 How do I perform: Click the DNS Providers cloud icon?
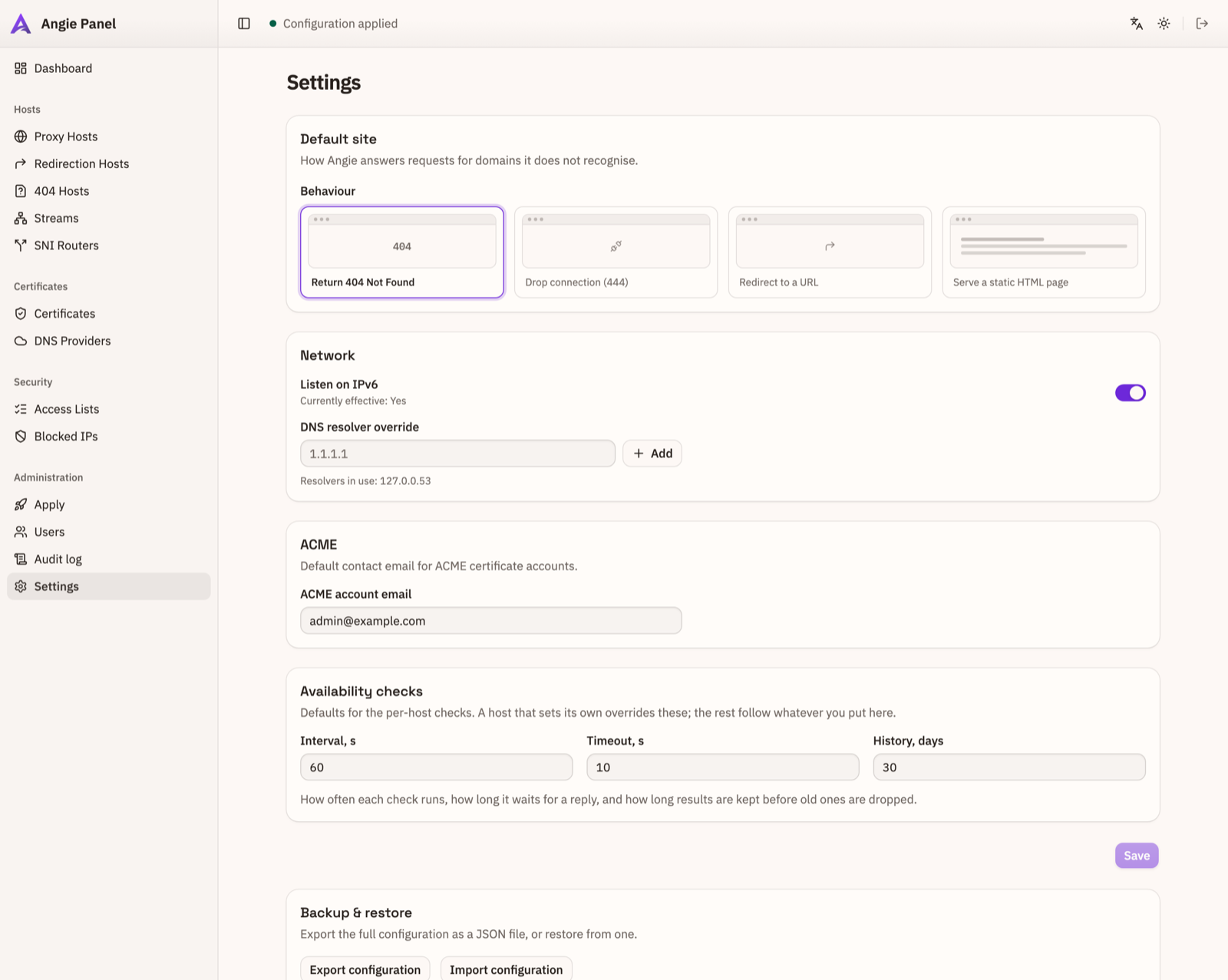click(21, 341)
